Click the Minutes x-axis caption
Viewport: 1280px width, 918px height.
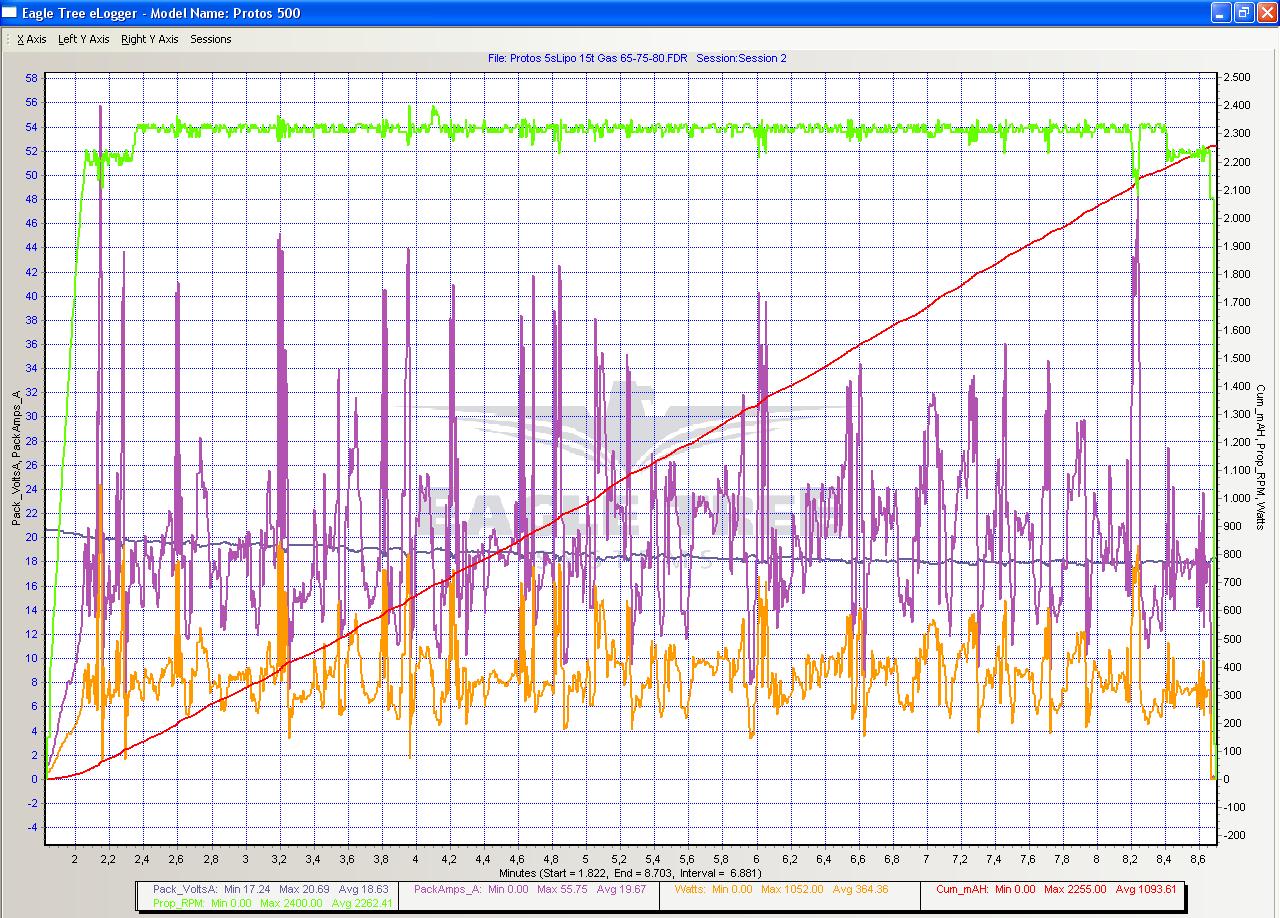point(630,873)
